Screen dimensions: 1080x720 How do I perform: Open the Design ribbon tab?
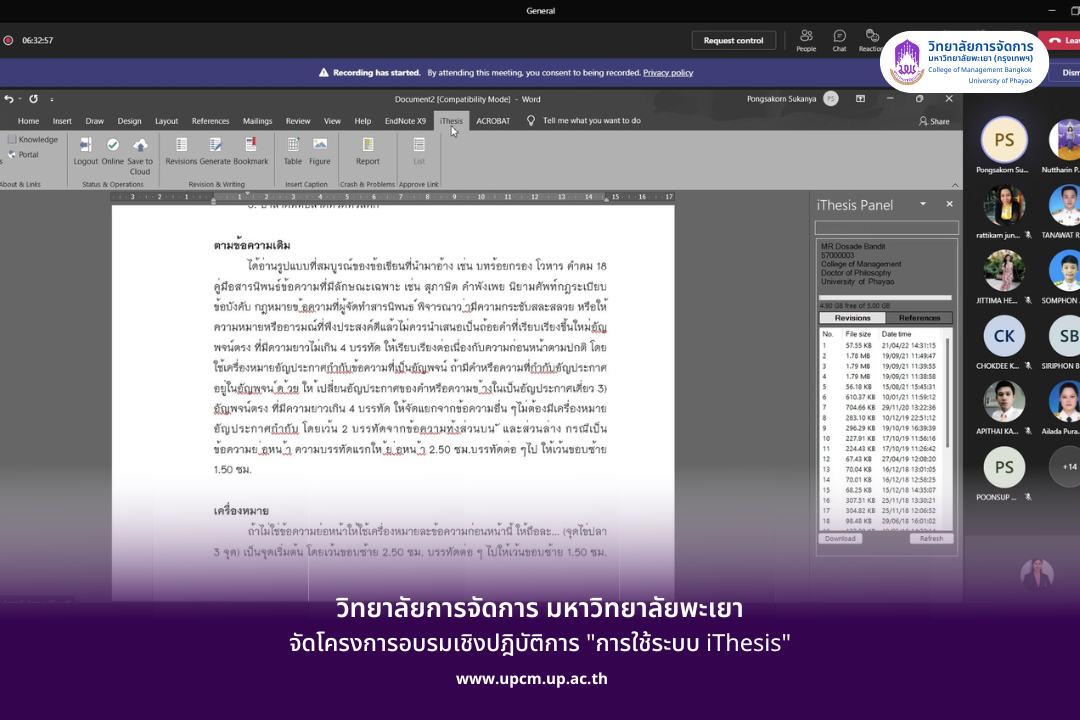(129, 121)
